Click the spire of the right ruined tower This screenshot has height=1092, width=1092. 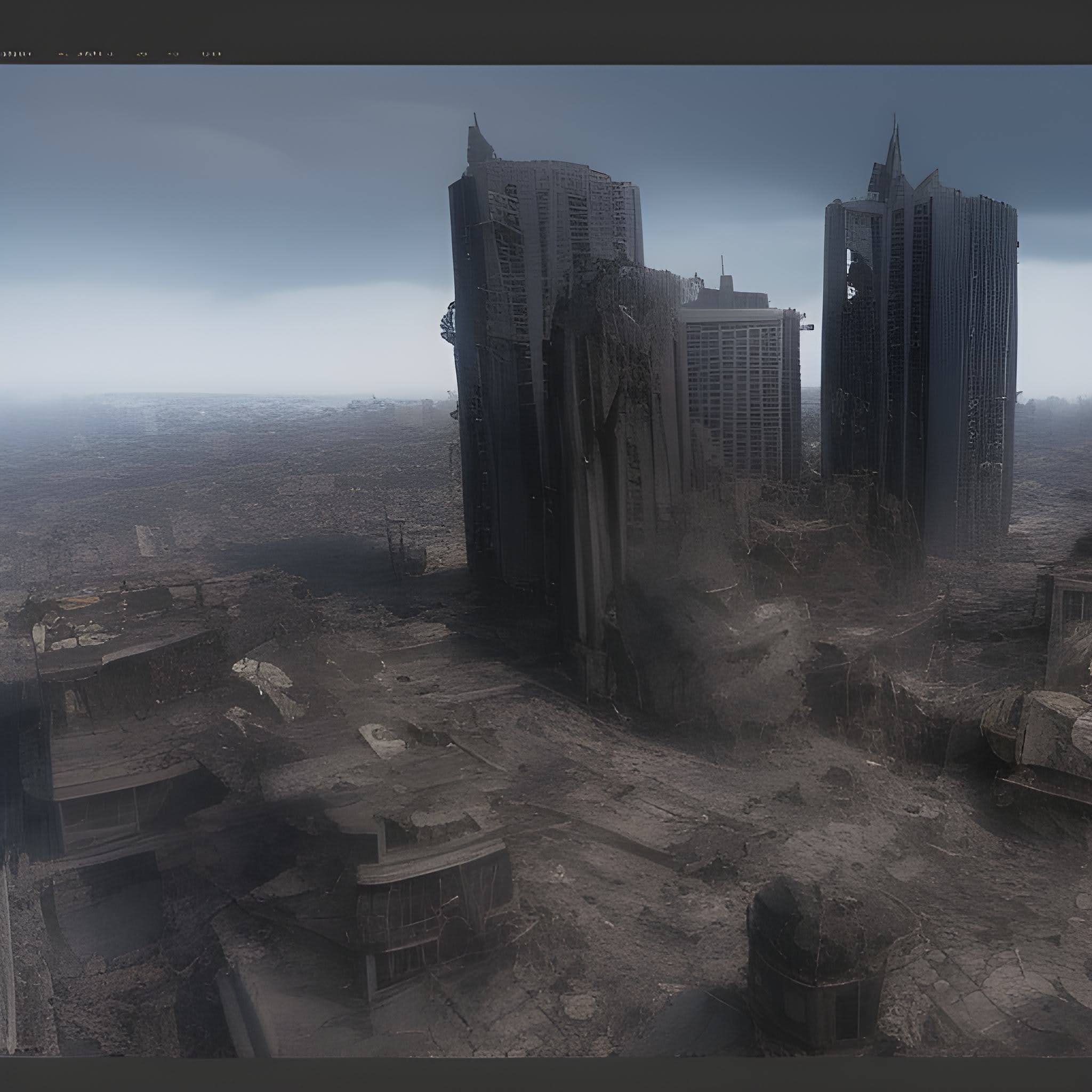pos(894,147)
